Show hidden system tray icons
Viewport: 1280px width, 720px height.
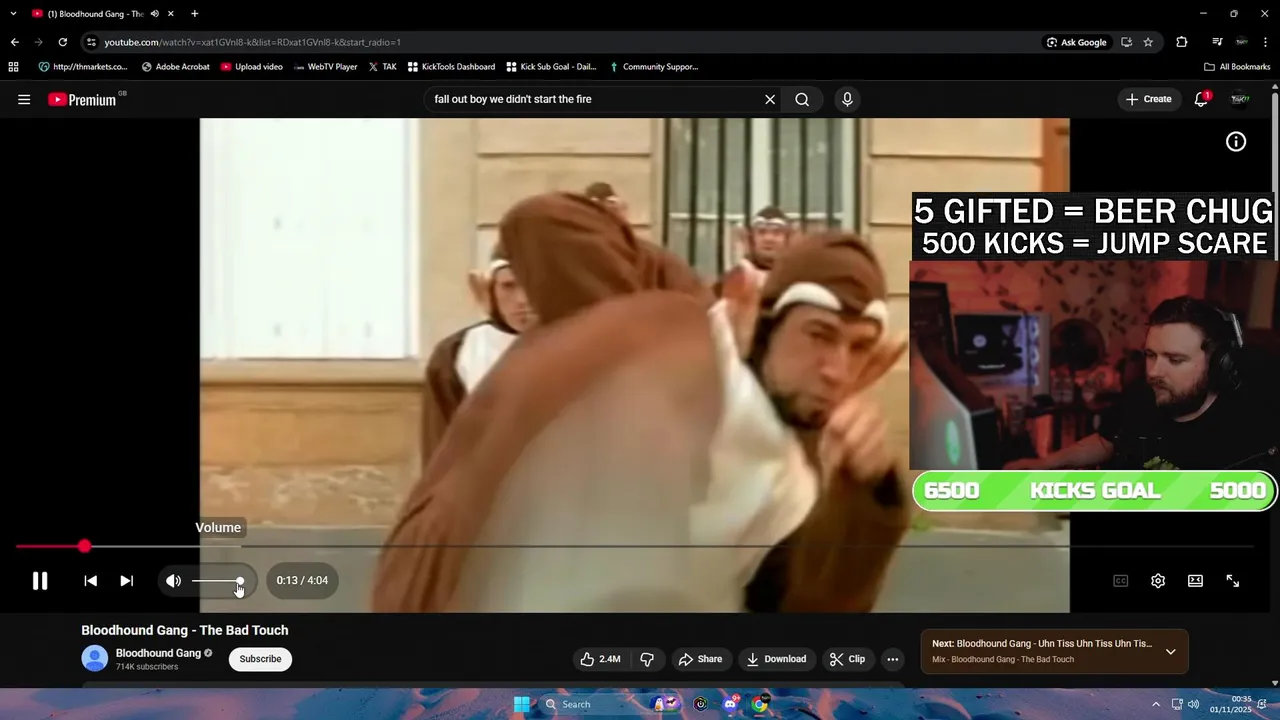click(x=1156, y=704)
